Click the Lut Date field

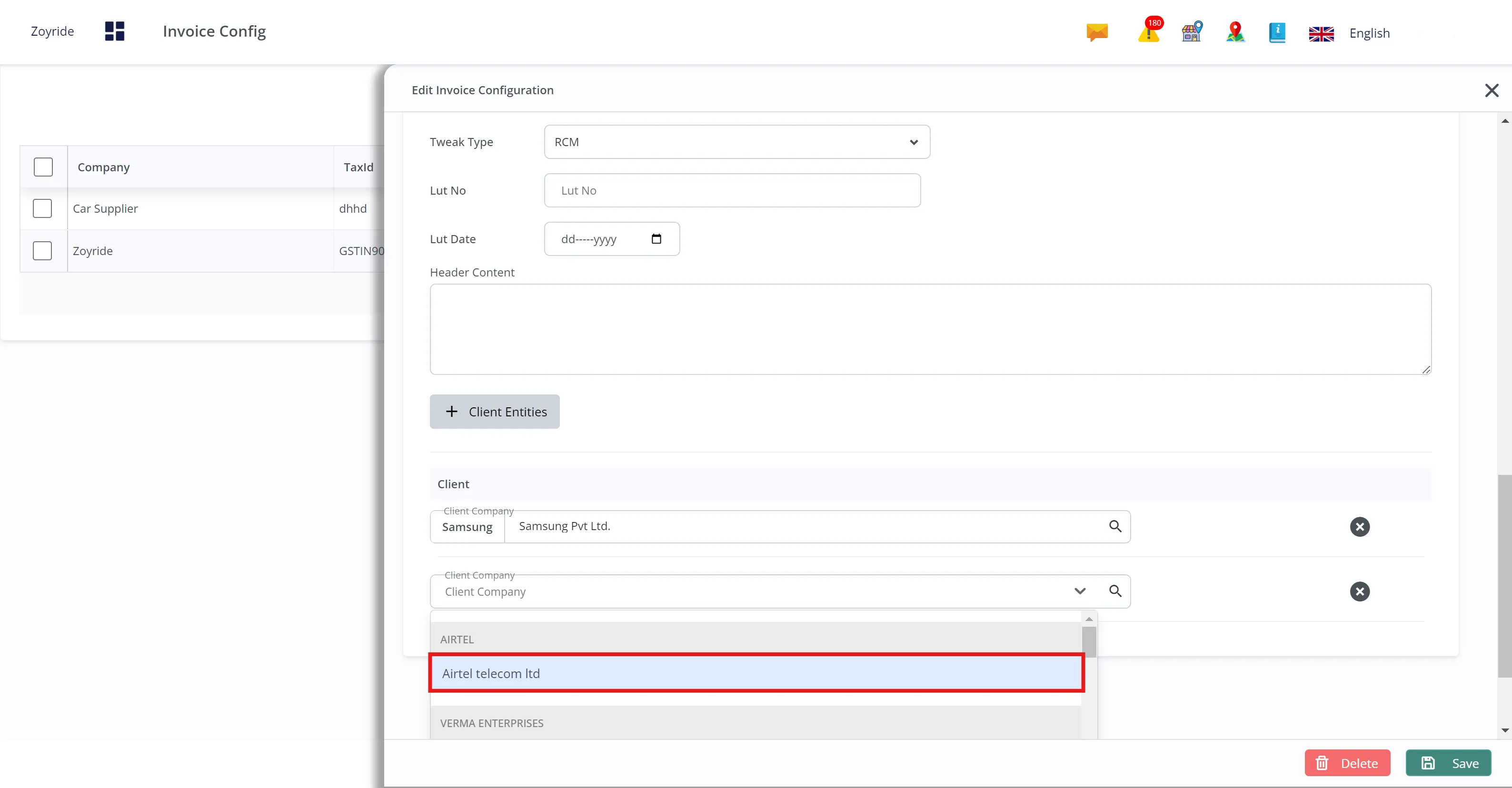[612, 239]
